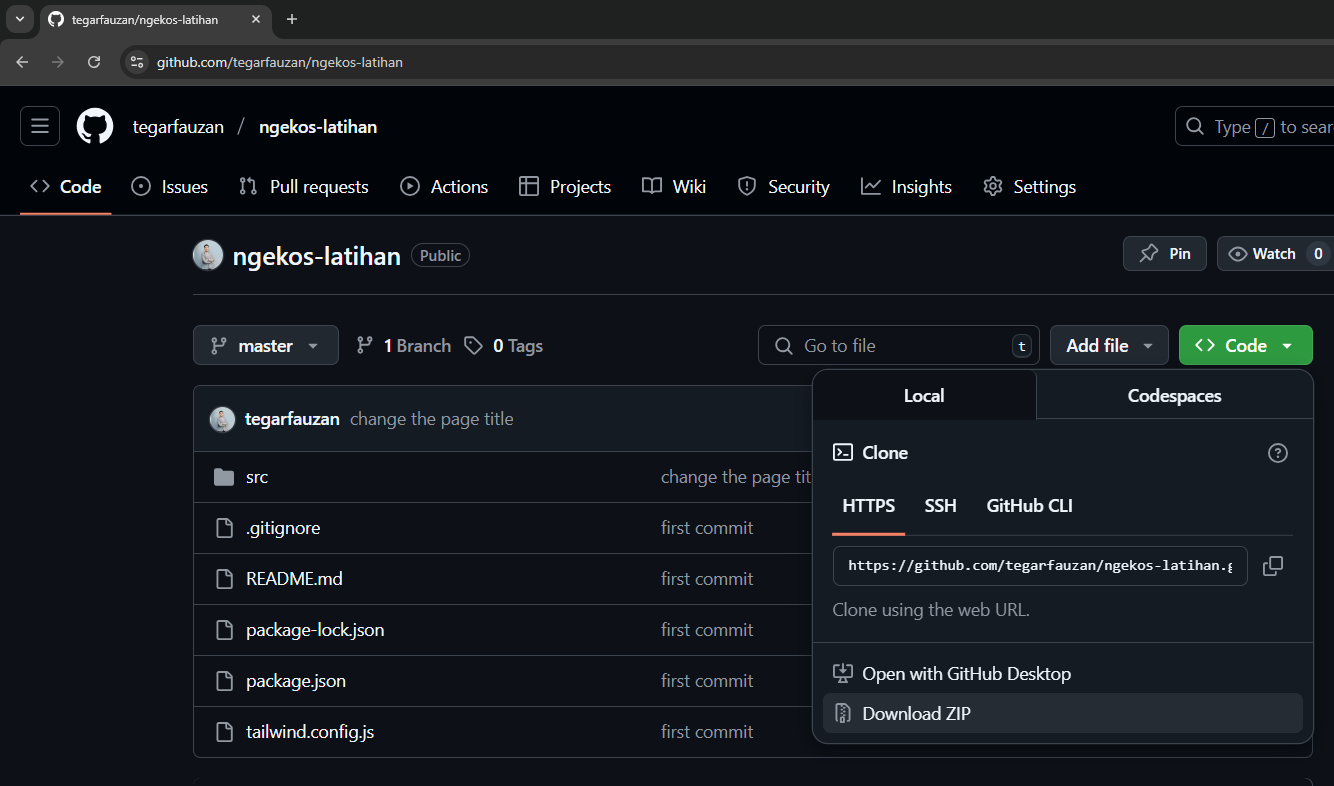
Task: Click the GitHub 'Type / to search' box
Action: tap(1255, 127)
